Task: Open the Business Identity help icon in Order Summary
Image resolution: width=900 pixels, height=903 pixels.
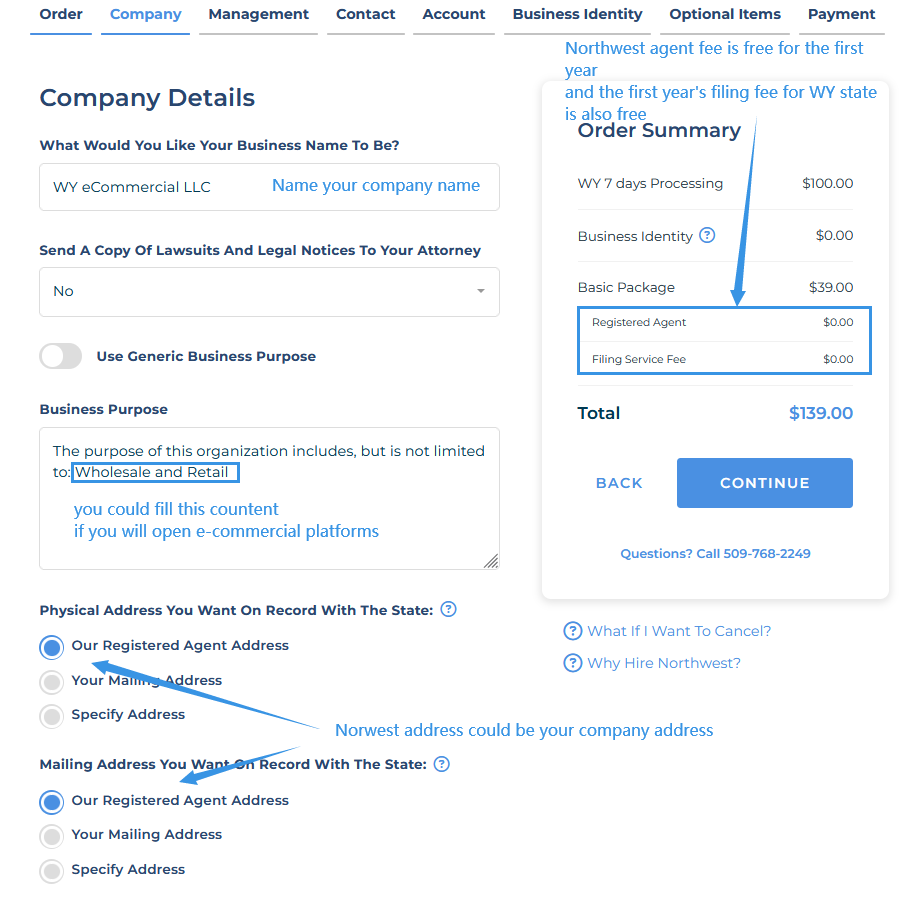Action: point(707,236)
